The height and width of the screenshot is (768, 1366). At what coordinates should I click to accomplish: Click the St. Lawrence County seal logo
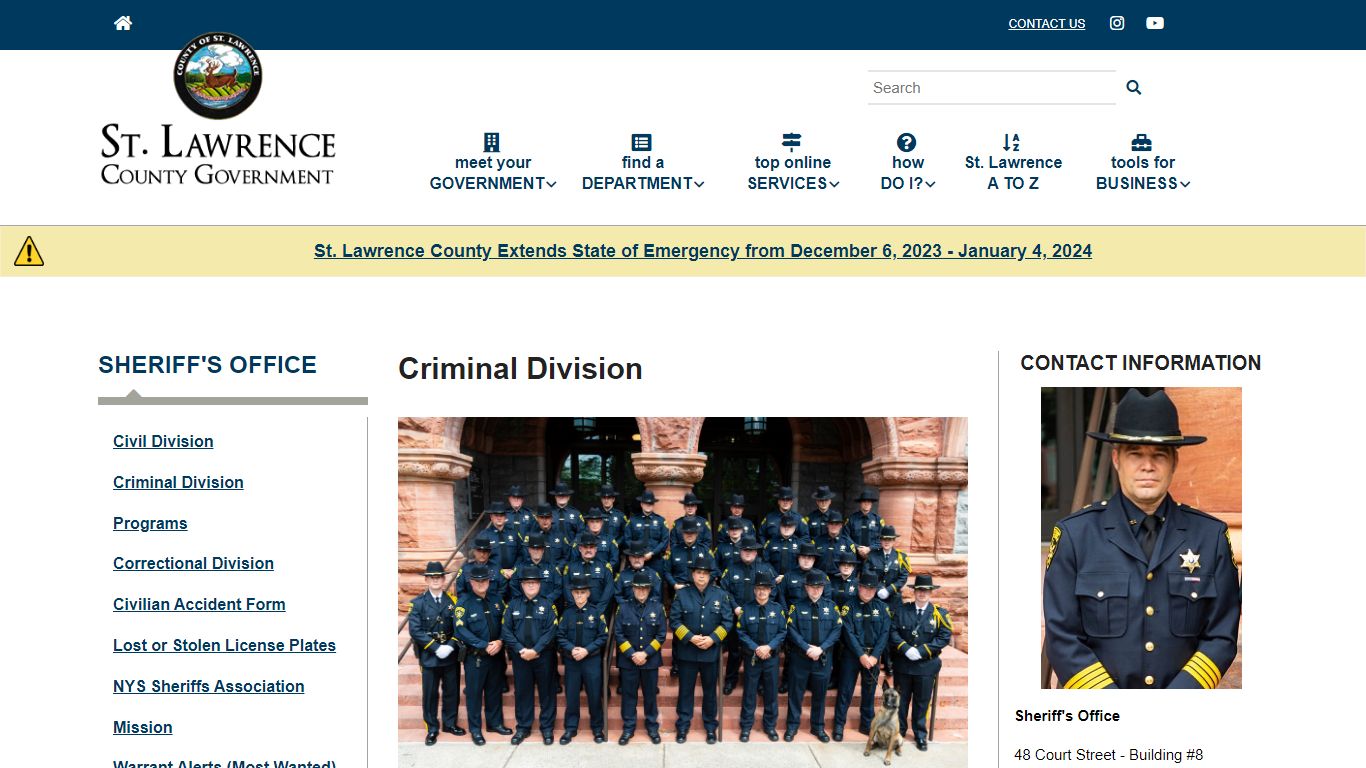[x=218, y=75]
